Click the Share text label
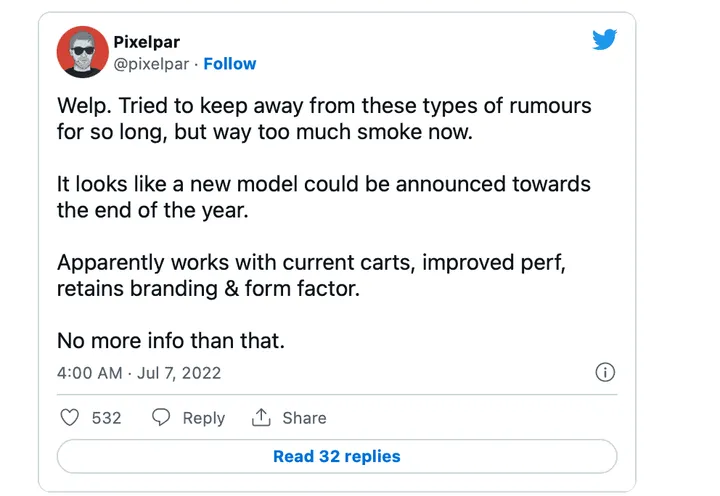This screenshot has height=496, width=720. 304,418
